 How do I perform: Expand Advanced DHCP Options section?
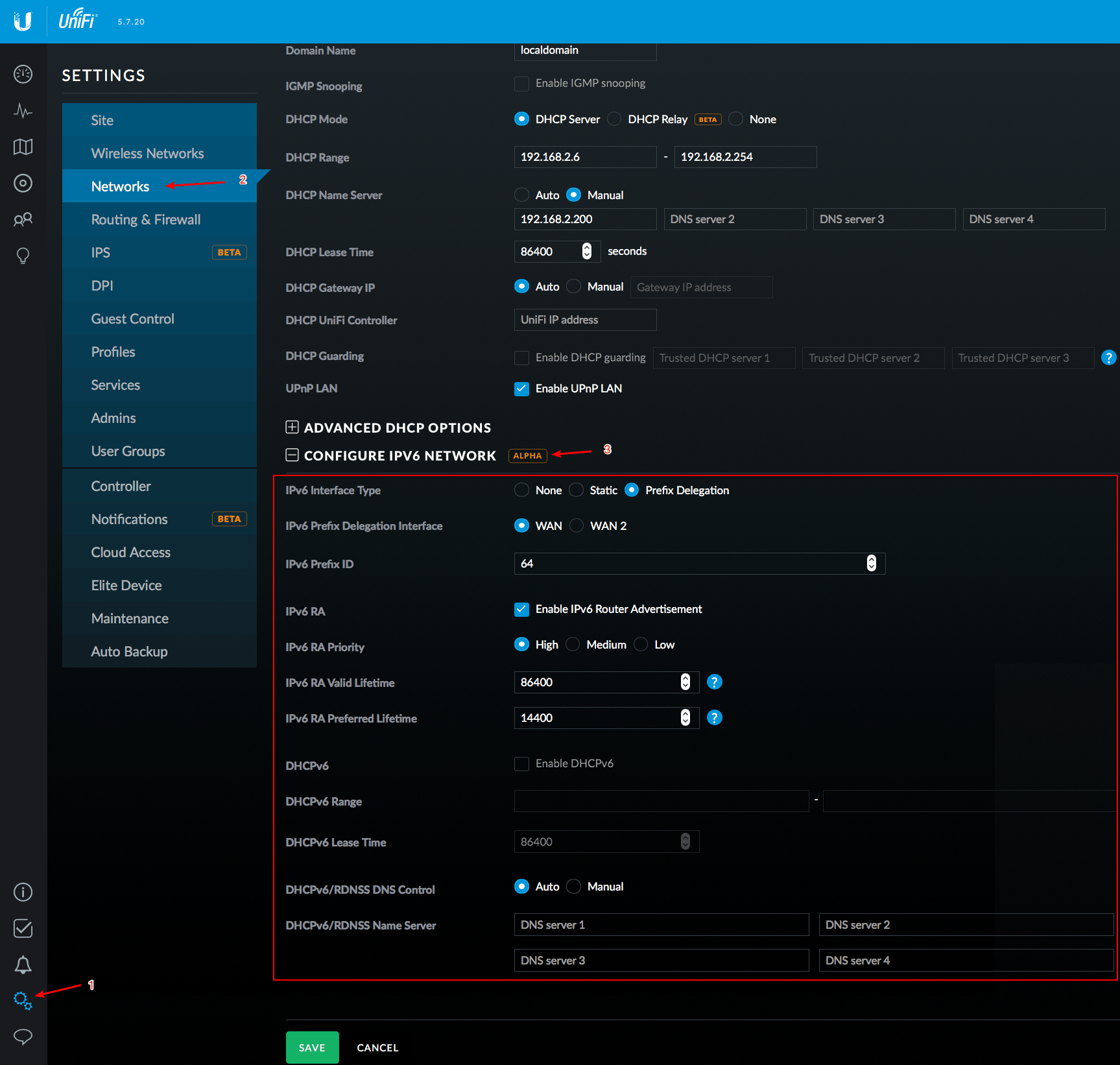click(x=292, y=427)
